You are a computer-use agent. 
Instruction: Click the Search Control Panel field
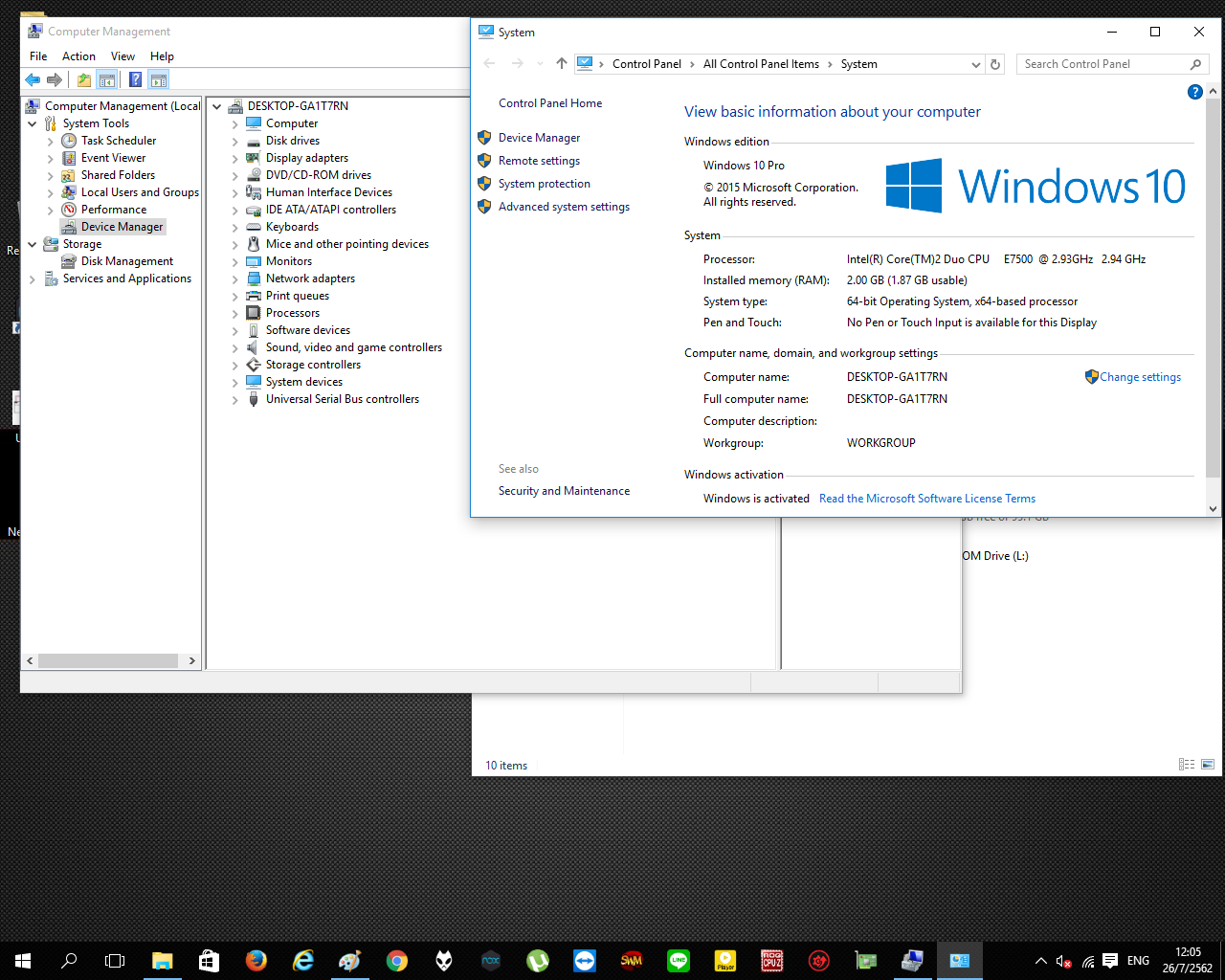[1112, 64]
